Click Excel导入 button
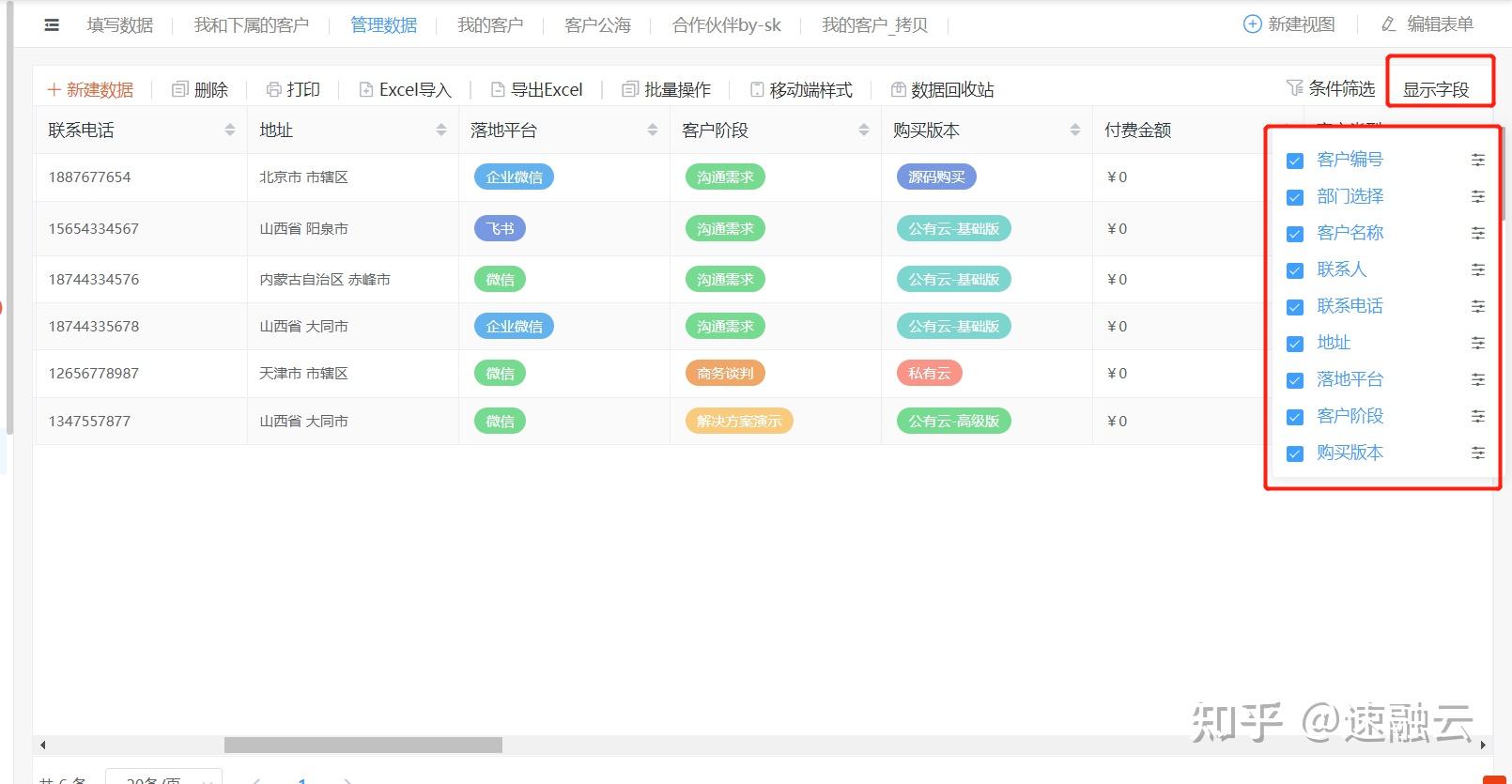The width and height of the screenshot is (1512, 784). pyautogui.click(x=406, y=89)
